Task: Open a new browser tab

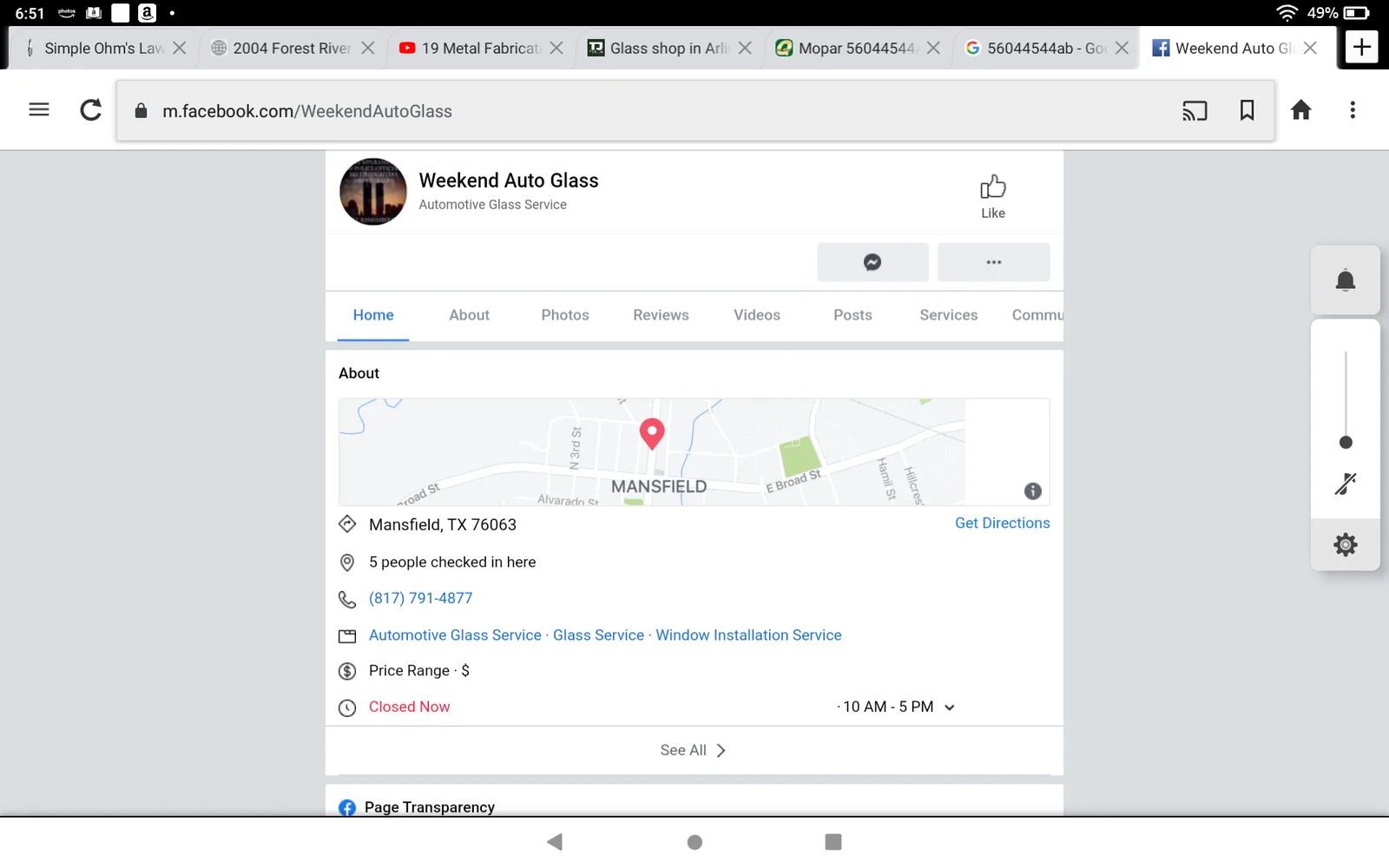Action: pyautogui.click(x=1361, y=47)
